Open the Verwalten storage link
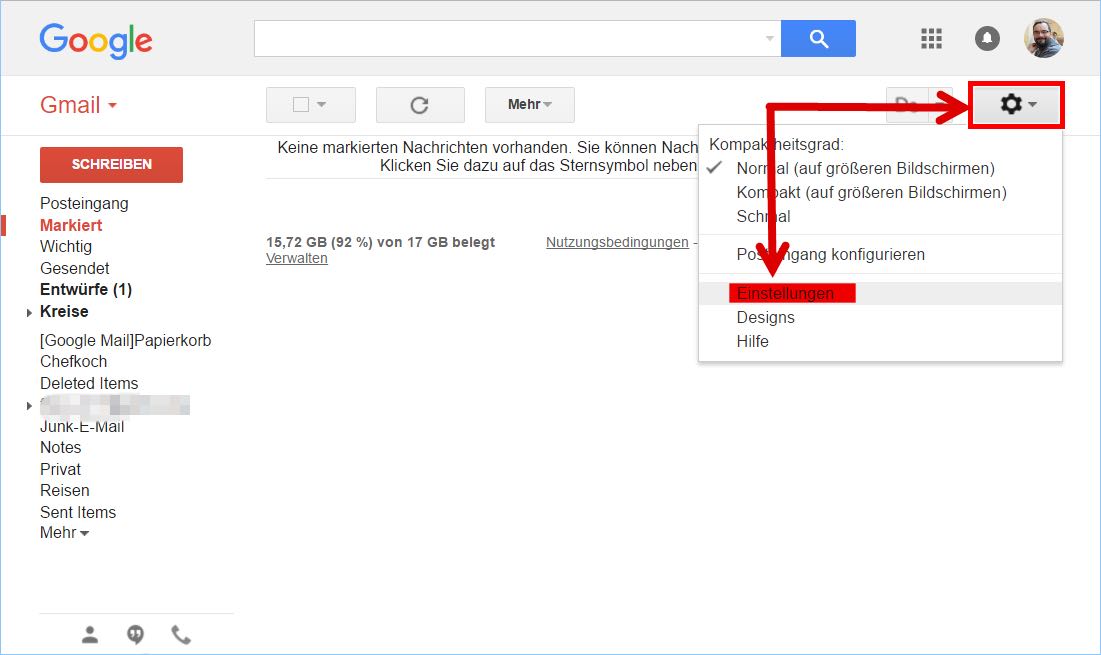Image resolution: width=1101 pixels, height=655 pixels. click(296, 258)
